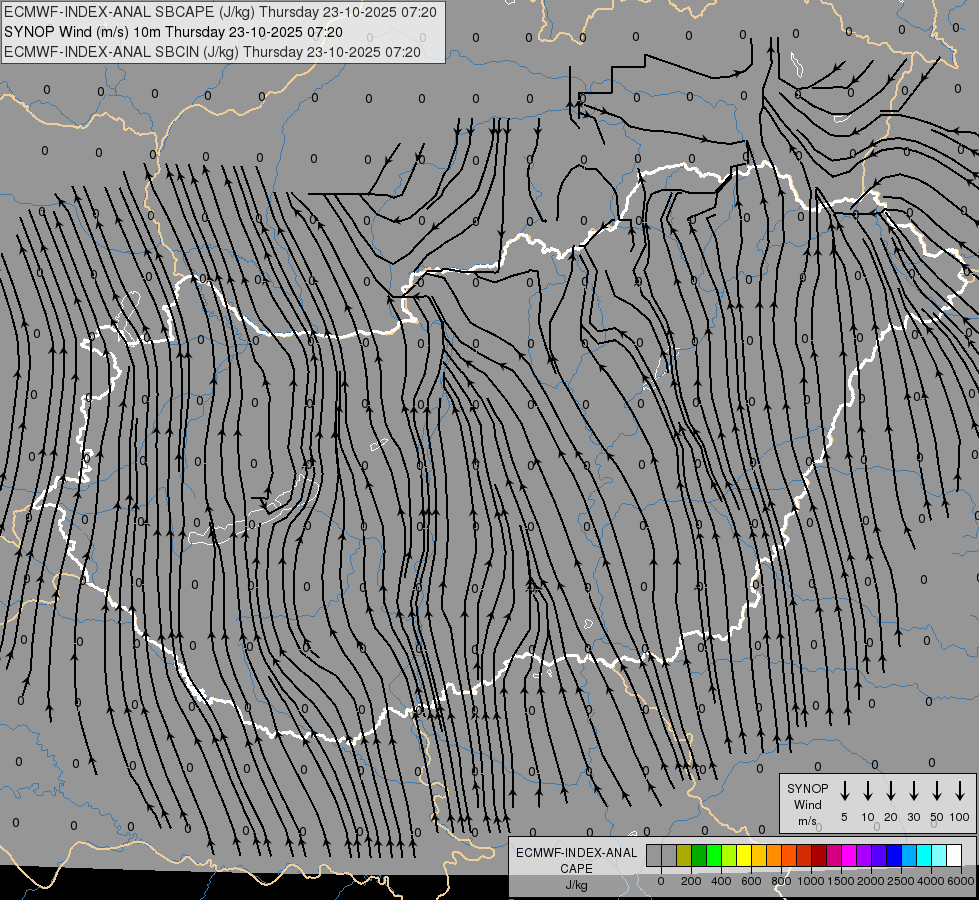This screenshot has width=979, height=900.
Task: Click the 20 m/s wind arrow in the legend
Action: click(891, 791)
